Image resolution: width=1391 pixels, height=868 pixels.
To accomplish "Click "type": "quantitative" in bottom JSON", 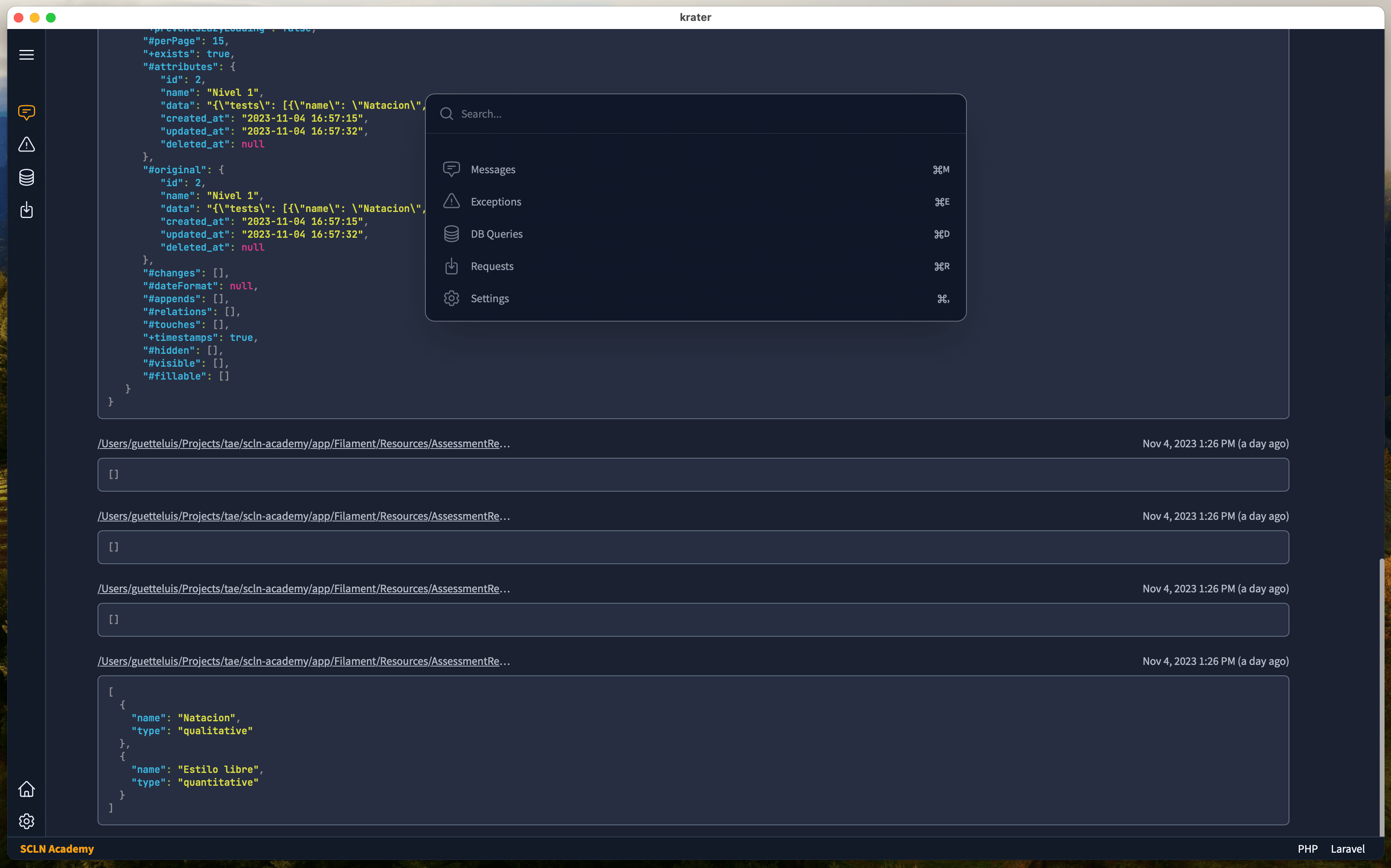I will coord(195,782).
